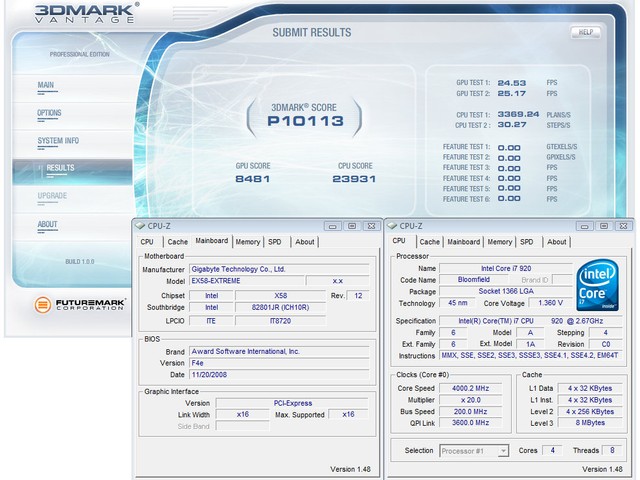Click Core Voltage value 1.360 V
Viewport: 640px width, 480px height.
click(x=550, y=303)
